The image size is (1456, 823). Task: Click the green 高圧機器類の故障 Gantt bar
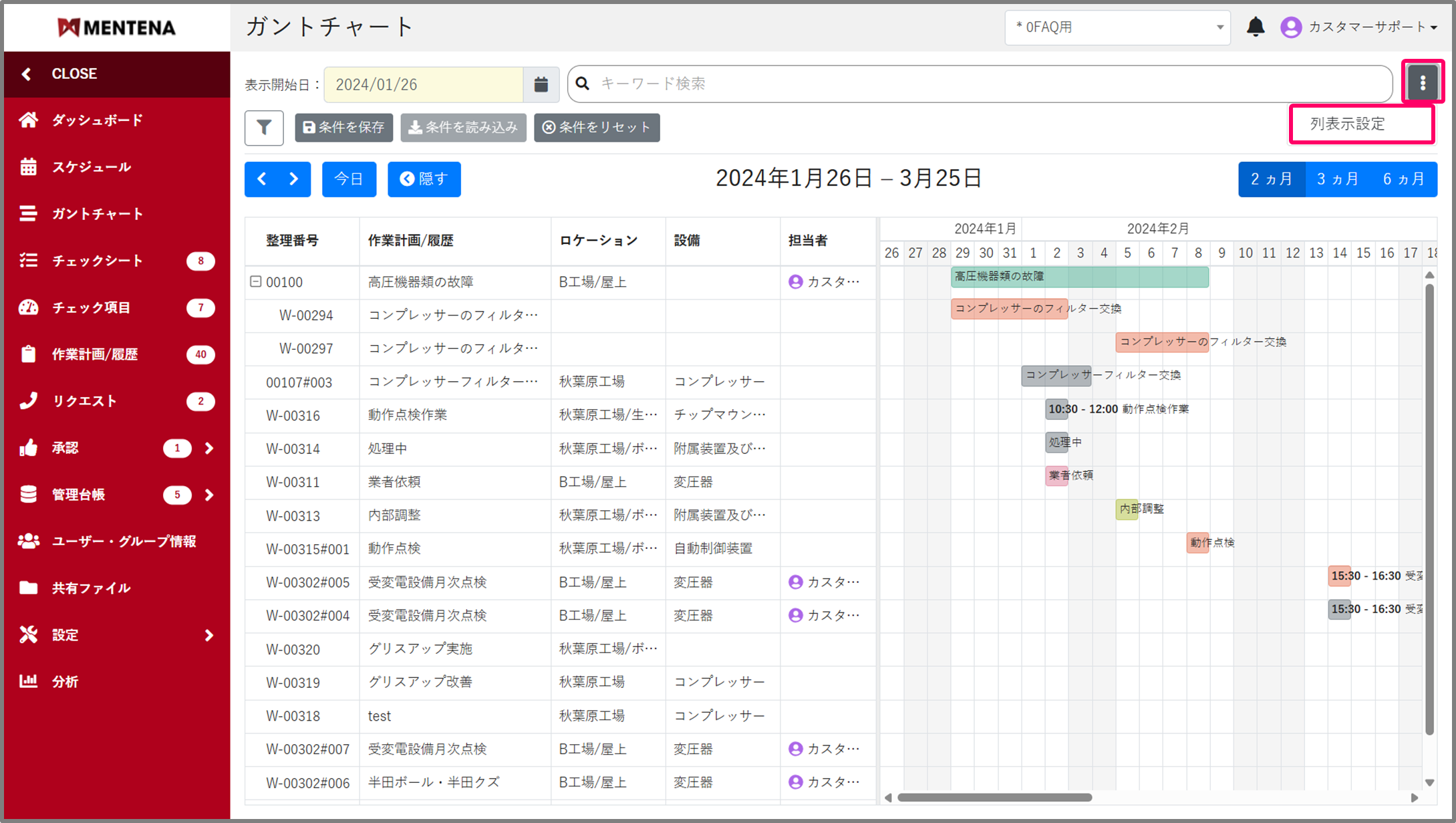(x=1079, y=277)
